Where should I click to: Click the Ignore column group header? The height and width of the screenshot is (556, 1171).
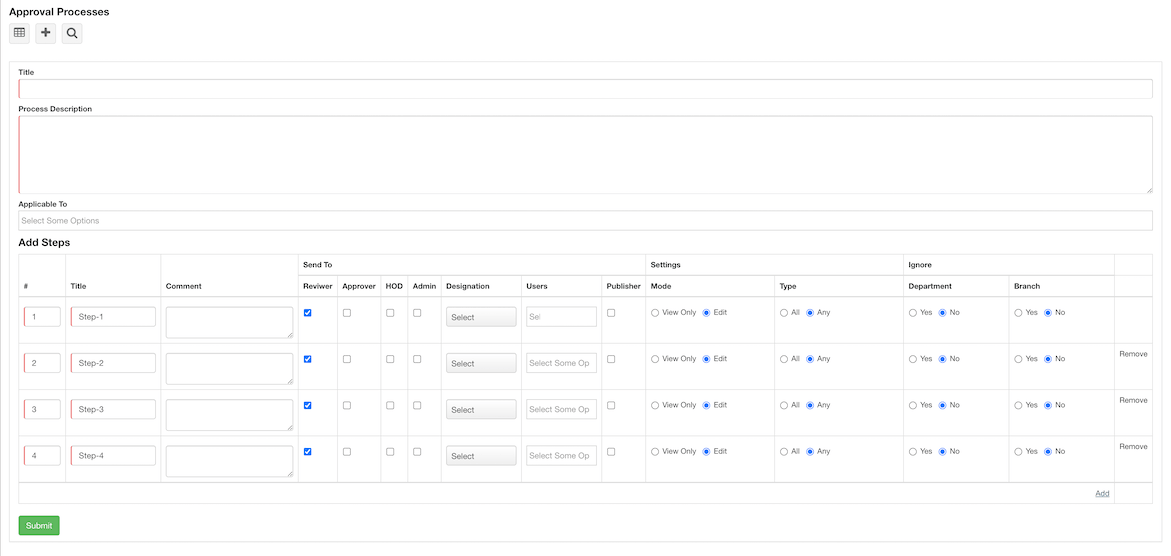(x=919, y=265)
